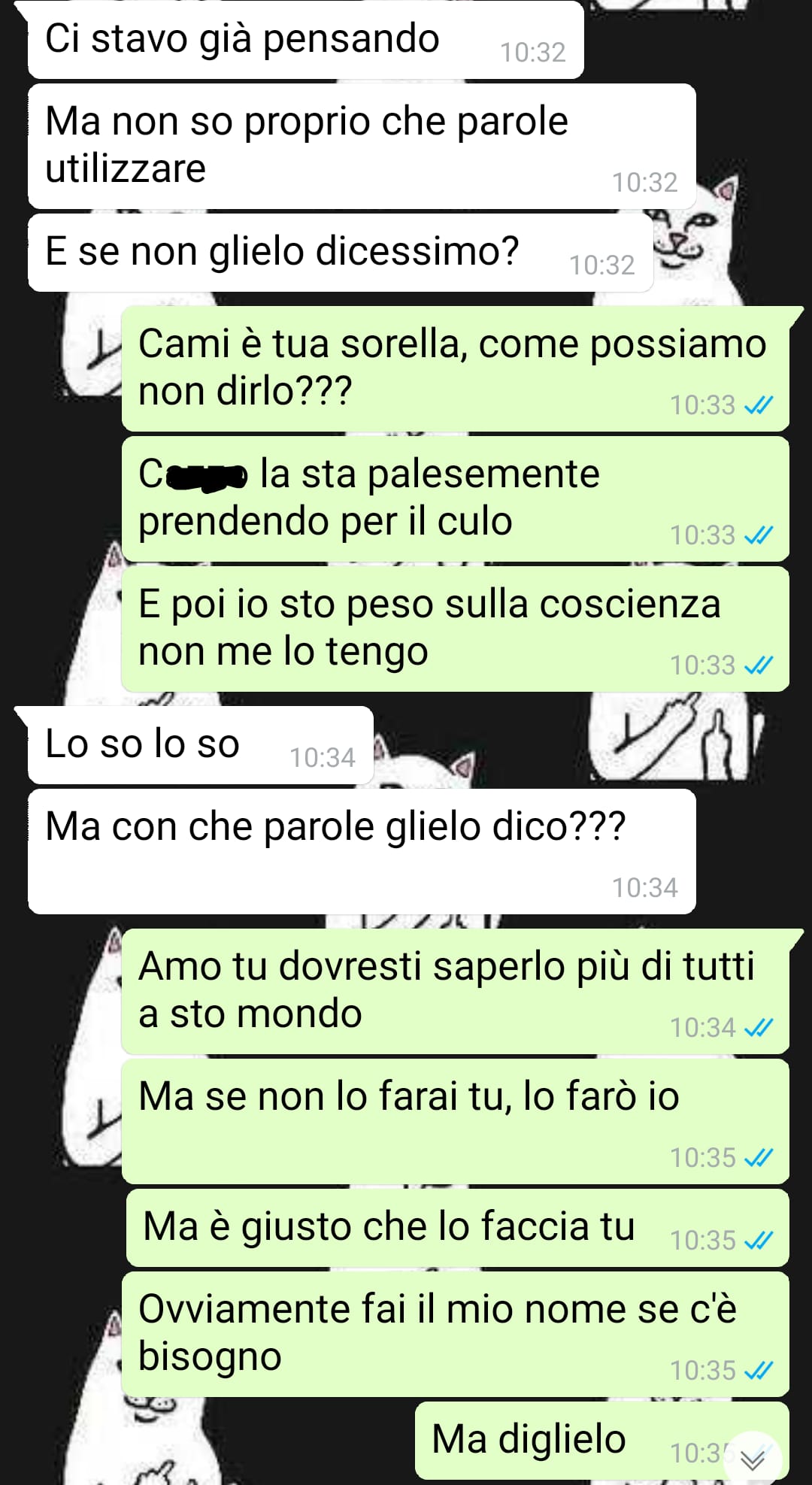The width and height of the screenshot is (812, 1485).
Task: Select the 'Lo so lo so' message bubble
Action: pos(201,745)
